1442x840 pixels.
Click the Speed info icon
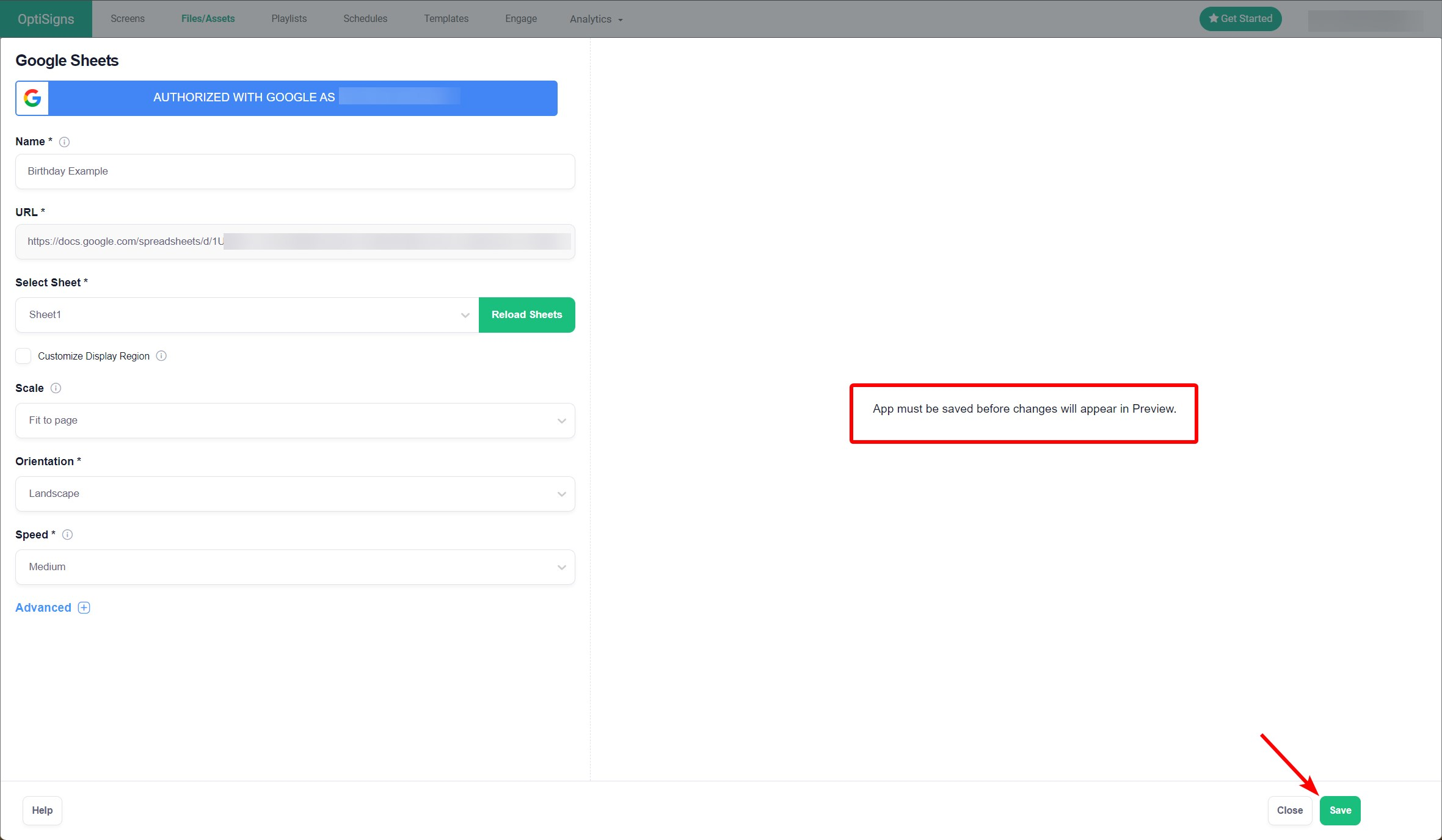click(68, 535)
